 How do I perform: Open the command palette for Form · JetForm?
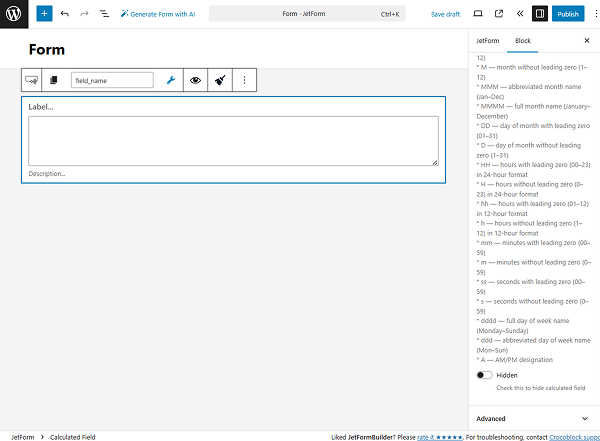tap(307, 14)
